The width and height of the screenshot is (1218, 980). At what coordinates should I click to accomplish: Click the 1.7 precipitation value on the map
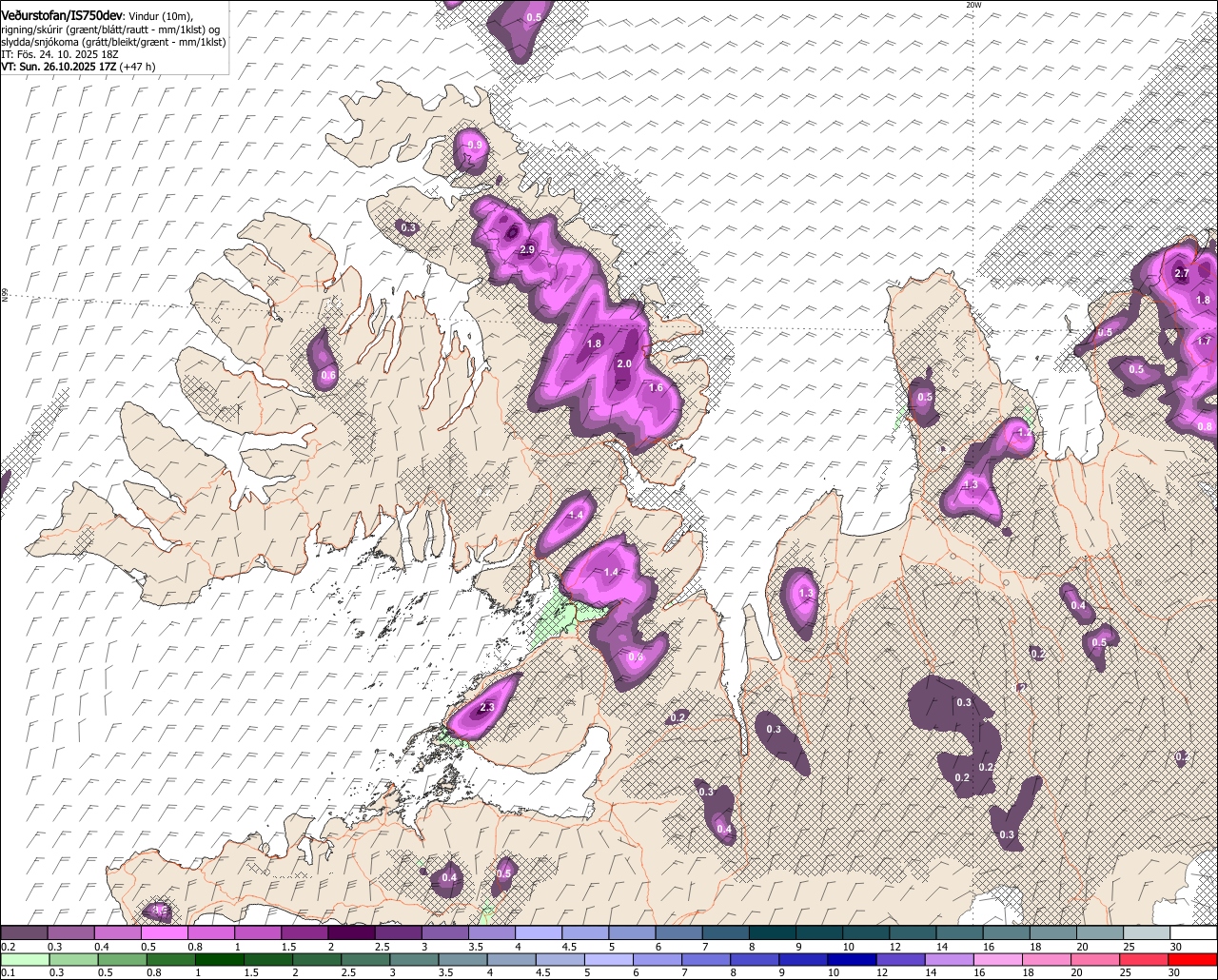1205,341
